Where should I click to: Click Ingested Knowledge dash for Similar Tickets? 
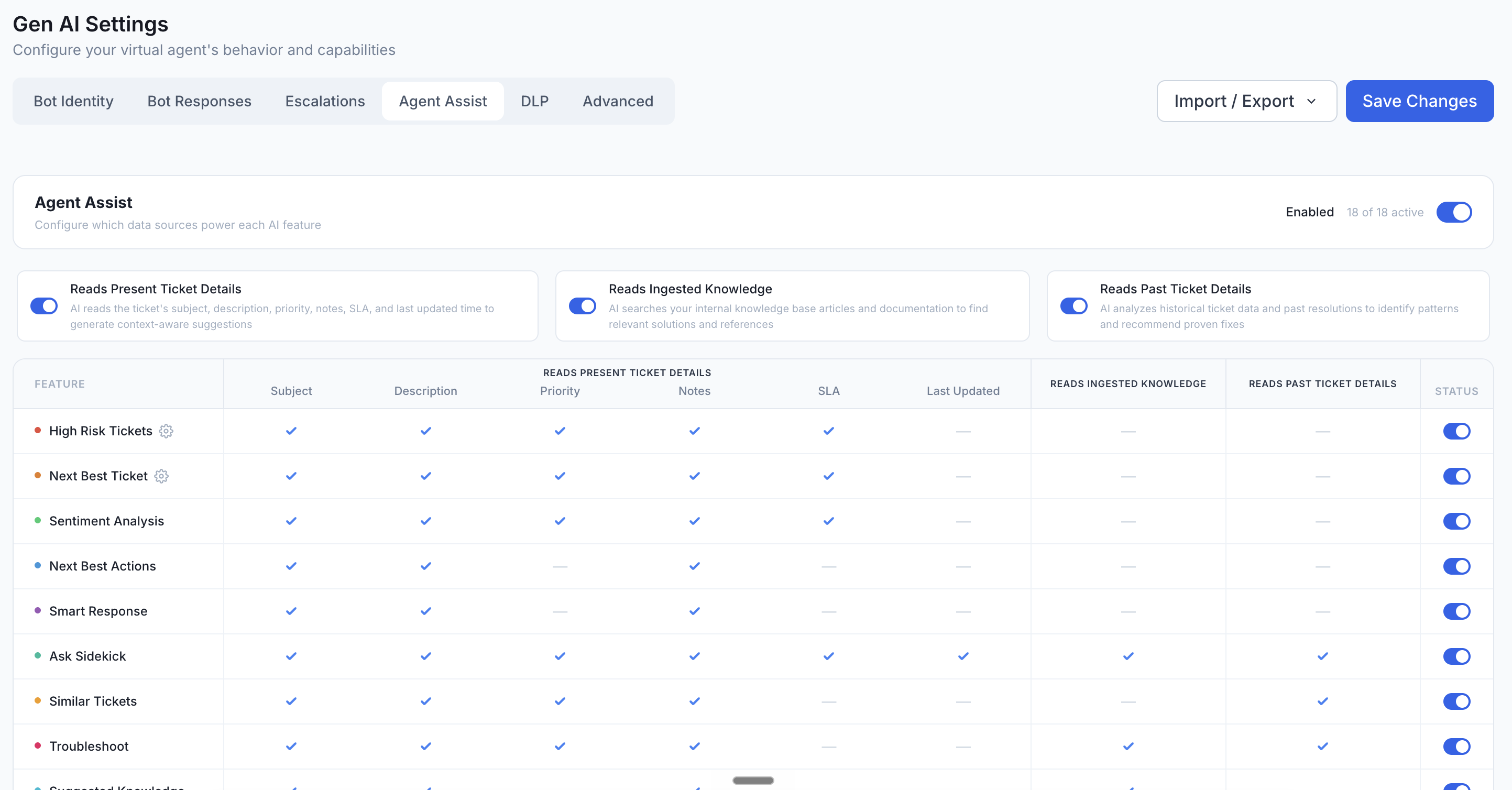pos(1128,702)
